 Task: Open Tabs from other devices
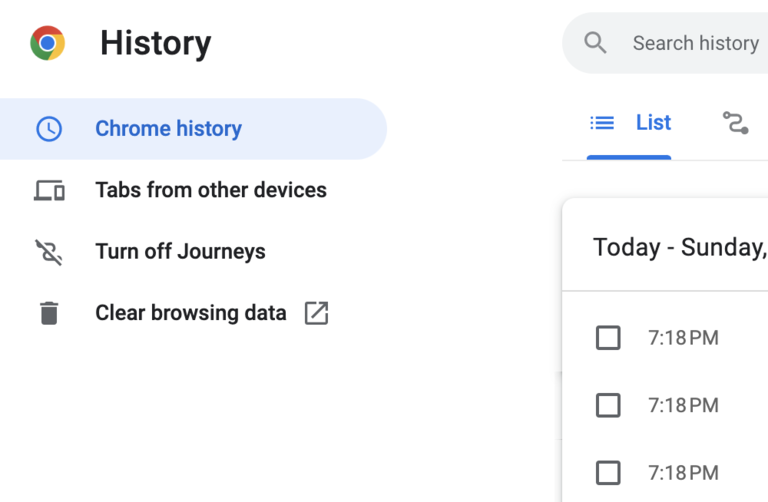[x=210, y=190]
